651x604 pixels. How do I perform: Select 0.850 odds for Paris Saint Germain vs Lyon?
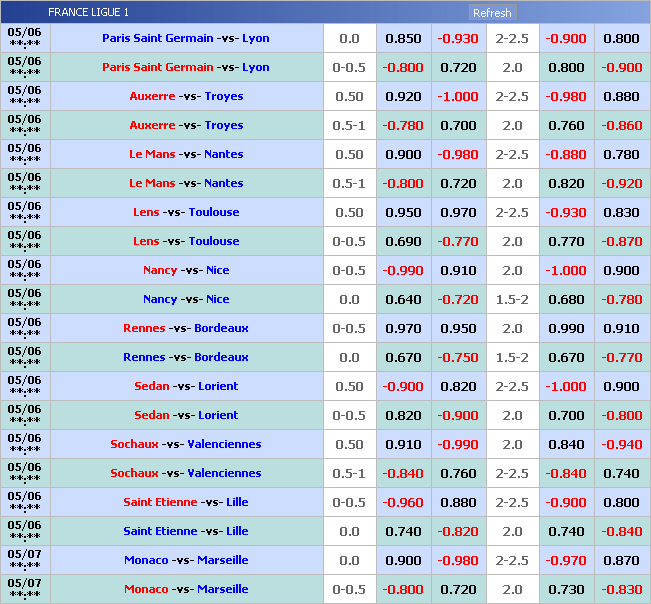pos(403,39)
